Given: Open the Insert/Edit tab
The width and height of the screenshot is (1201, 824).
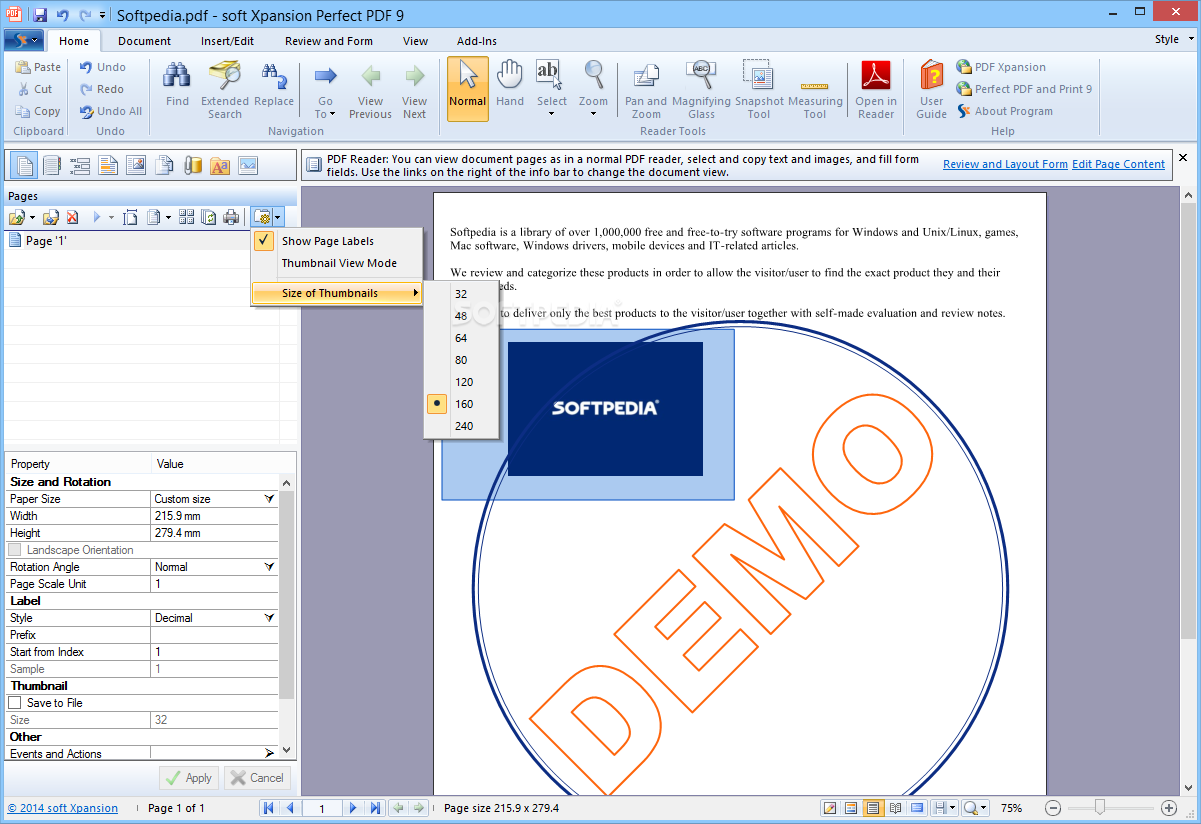Looking at the screenshot, I should click(227, 41).
